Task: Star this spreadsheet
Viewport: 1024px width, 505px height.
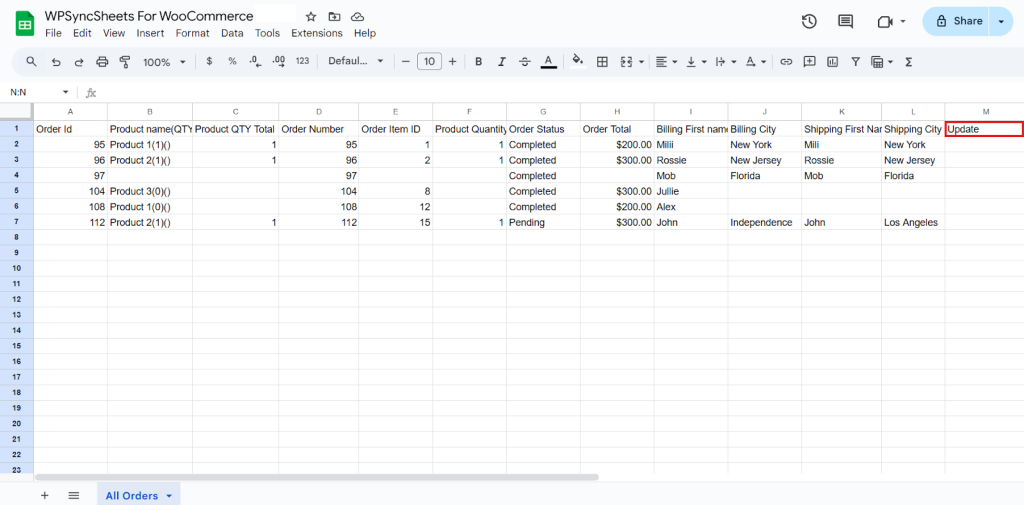Action: (x=311, y=16)
